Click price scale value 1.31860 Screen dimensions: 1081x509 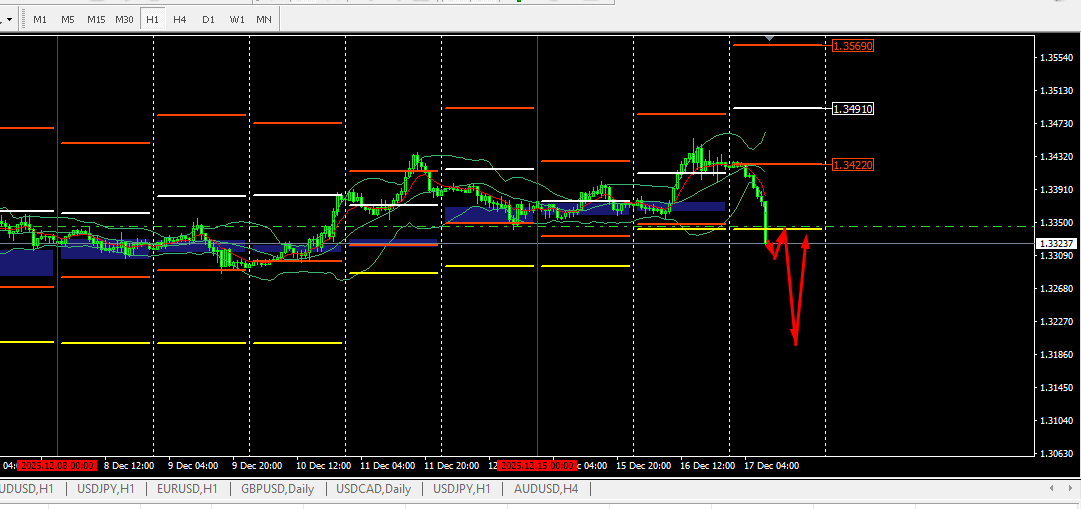tap(1056, 355)
